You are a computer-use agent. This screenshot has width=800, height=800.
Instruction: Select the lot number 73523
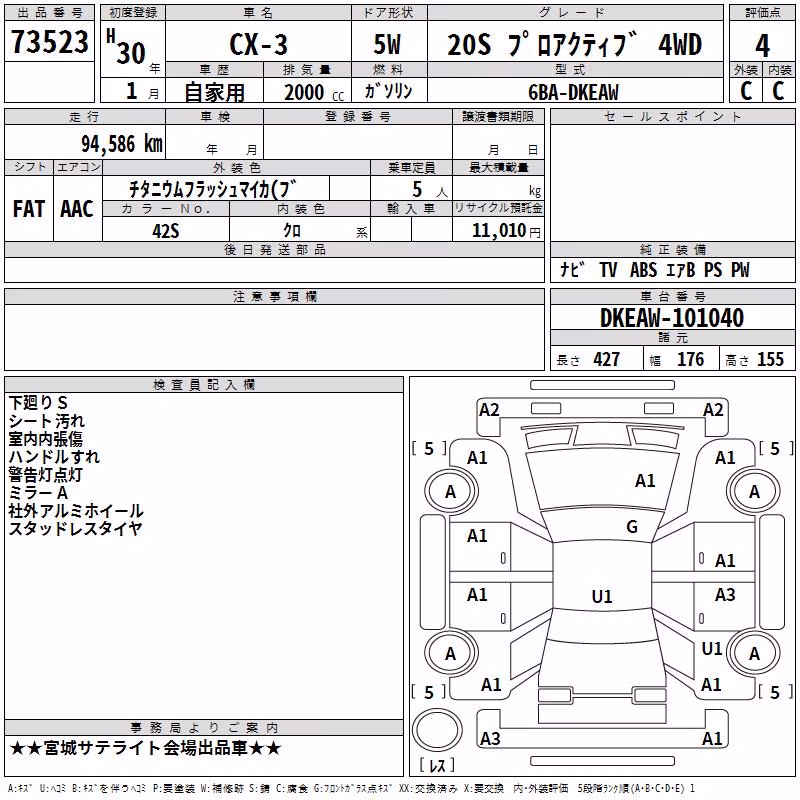tap(49, 42)
